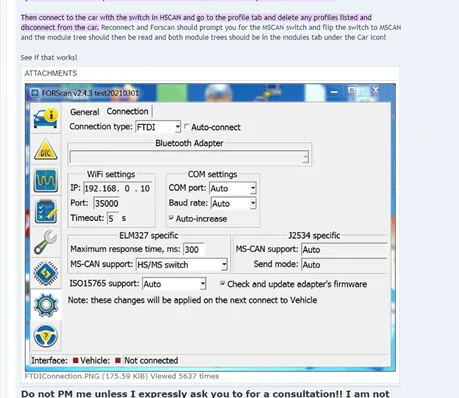Click the WiFi IP address field
Viewport: 459px width, 398px height.
pos(117,188)
